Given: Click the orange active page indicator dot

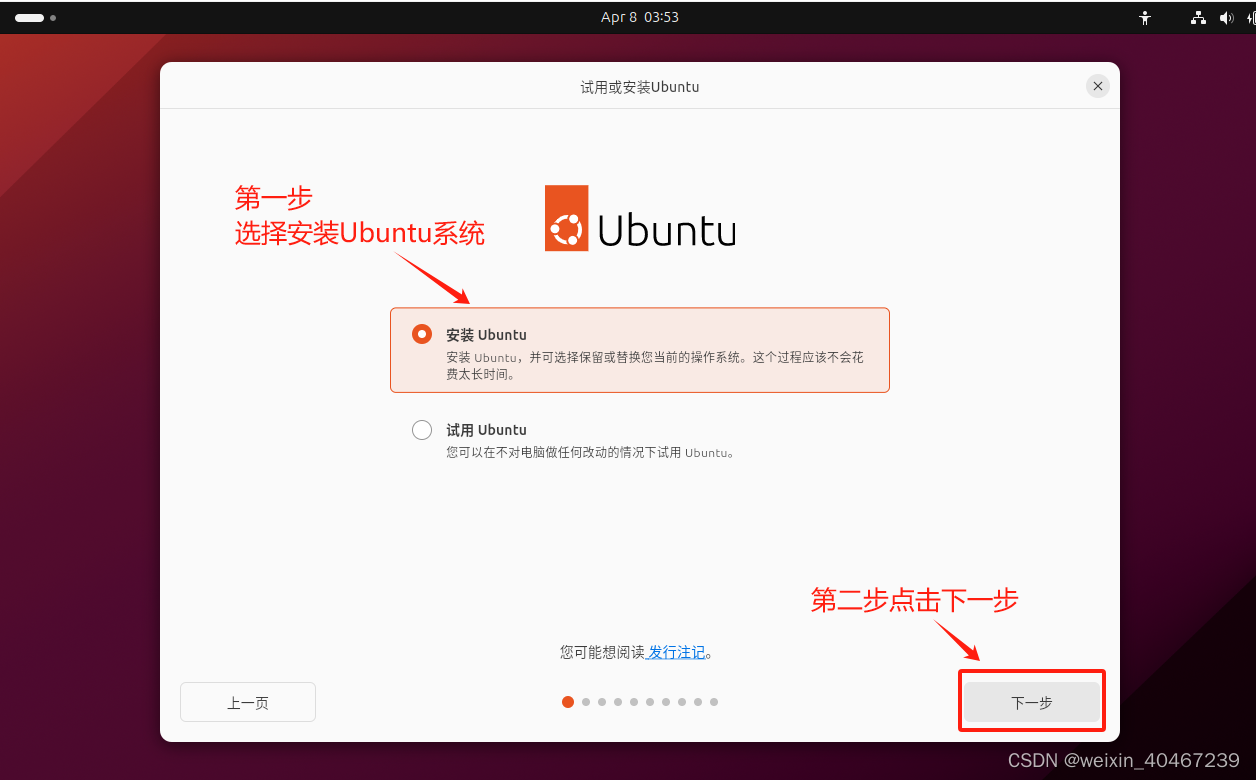Looking at the screenshot, I should (568, 702).
